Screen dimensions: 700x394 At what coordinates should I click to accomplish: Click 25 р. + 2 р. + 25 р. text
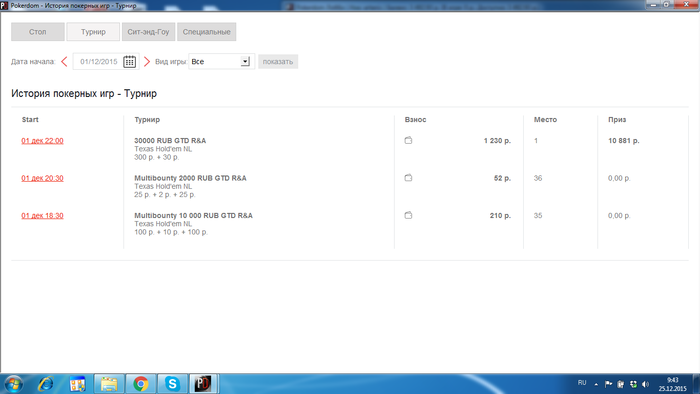point(165,195)
